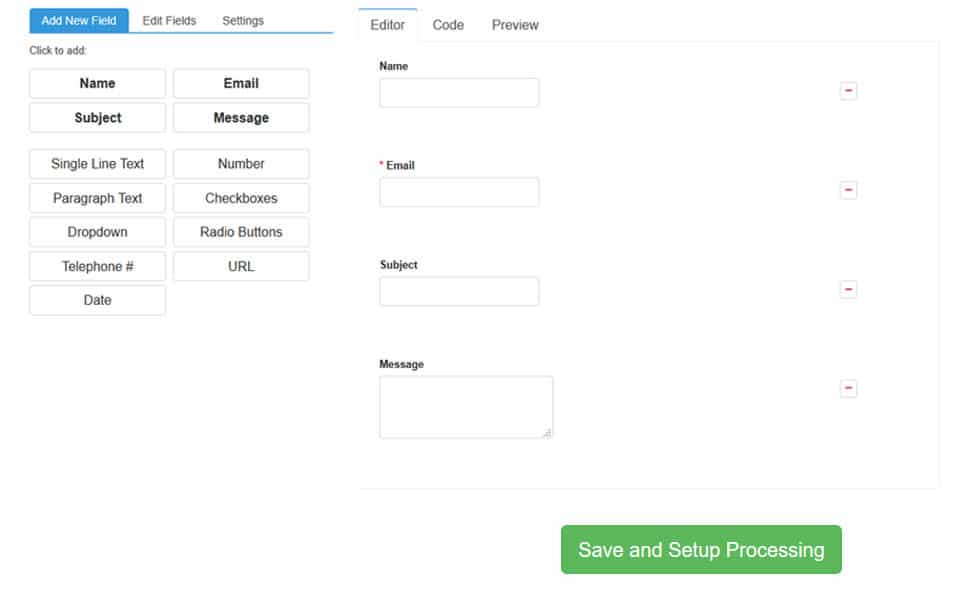This screenshot has height=600, width=954.
Task: Remove the Email field with its minus icon
Action: pyautogui.click(x=848, y=190)
